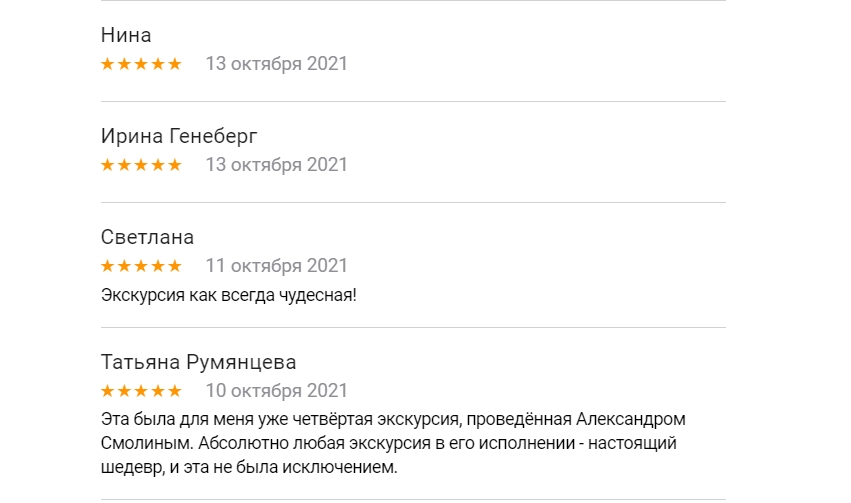Click review text "Экскурсия как всегда чудесная!"
The width and height of the screenshot is (851, 503).
[229, 296]
